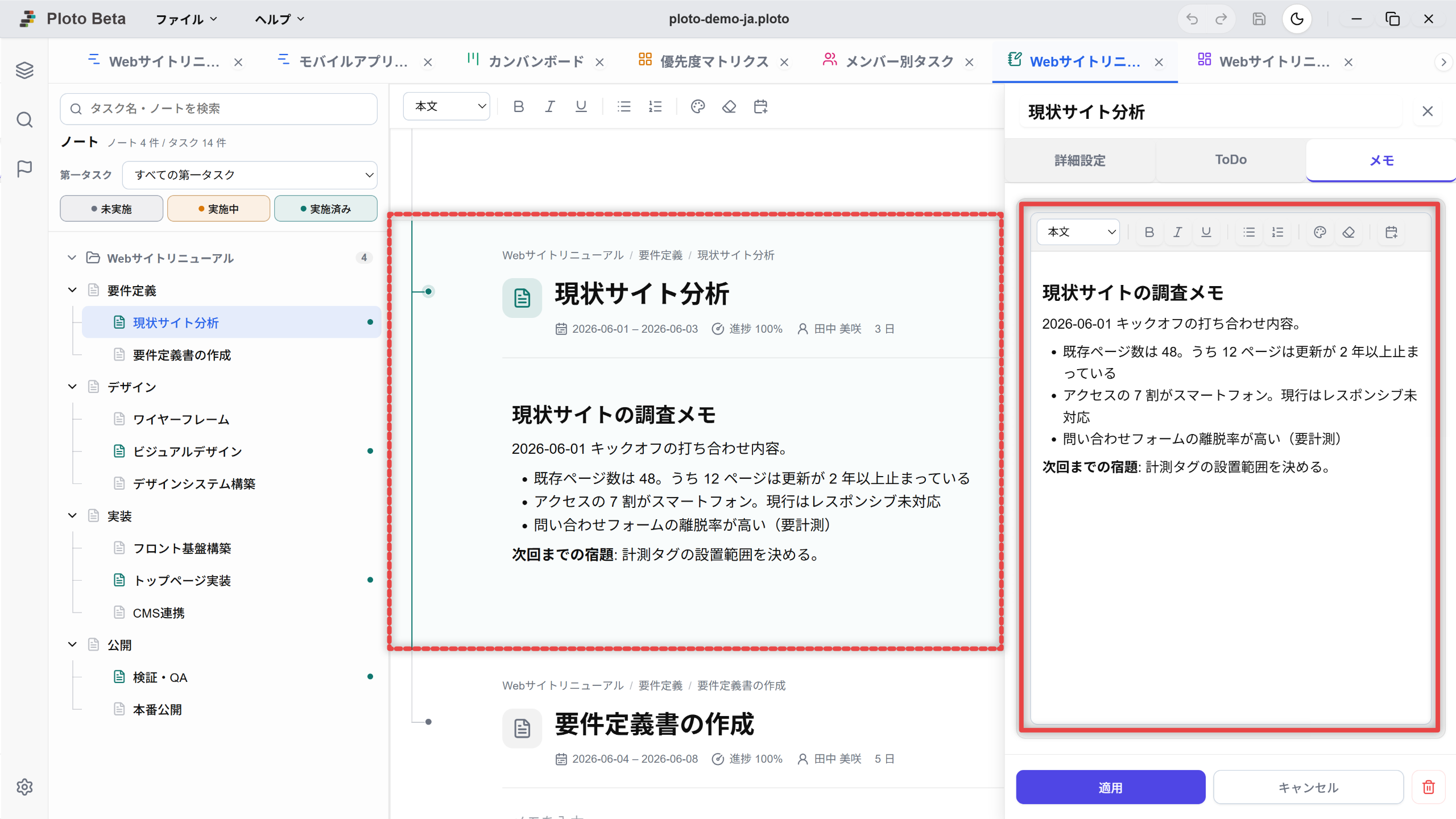Screen dimensions: 1456x819
Task: Collapse the 実装 tree node
Action: [72, 516]
